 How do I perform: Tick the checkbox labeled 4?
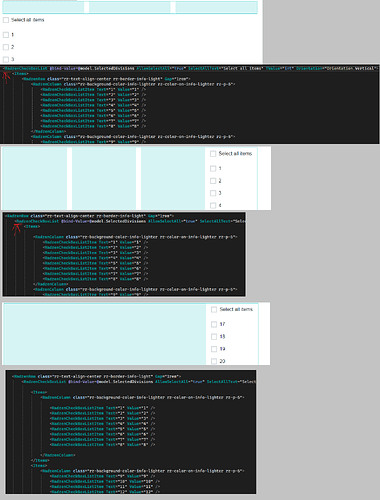tap(213, 205)
